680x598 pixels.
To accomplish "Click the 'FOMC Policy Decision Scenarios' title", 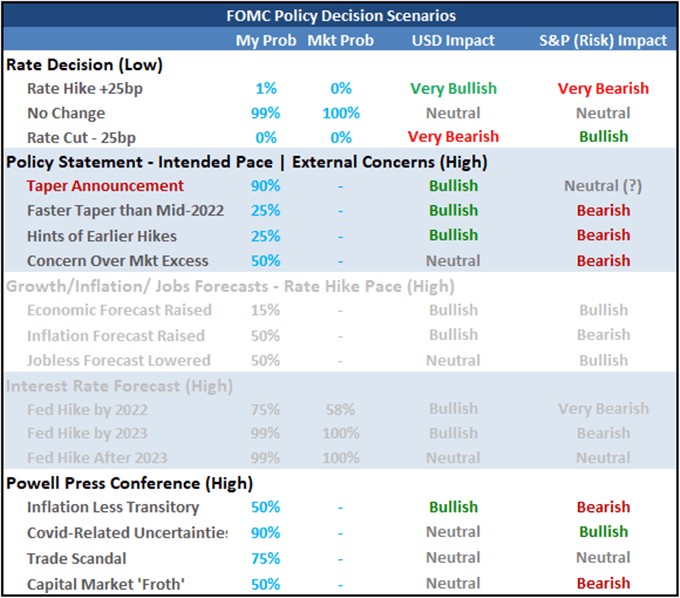I will click(x=341, y=16).
